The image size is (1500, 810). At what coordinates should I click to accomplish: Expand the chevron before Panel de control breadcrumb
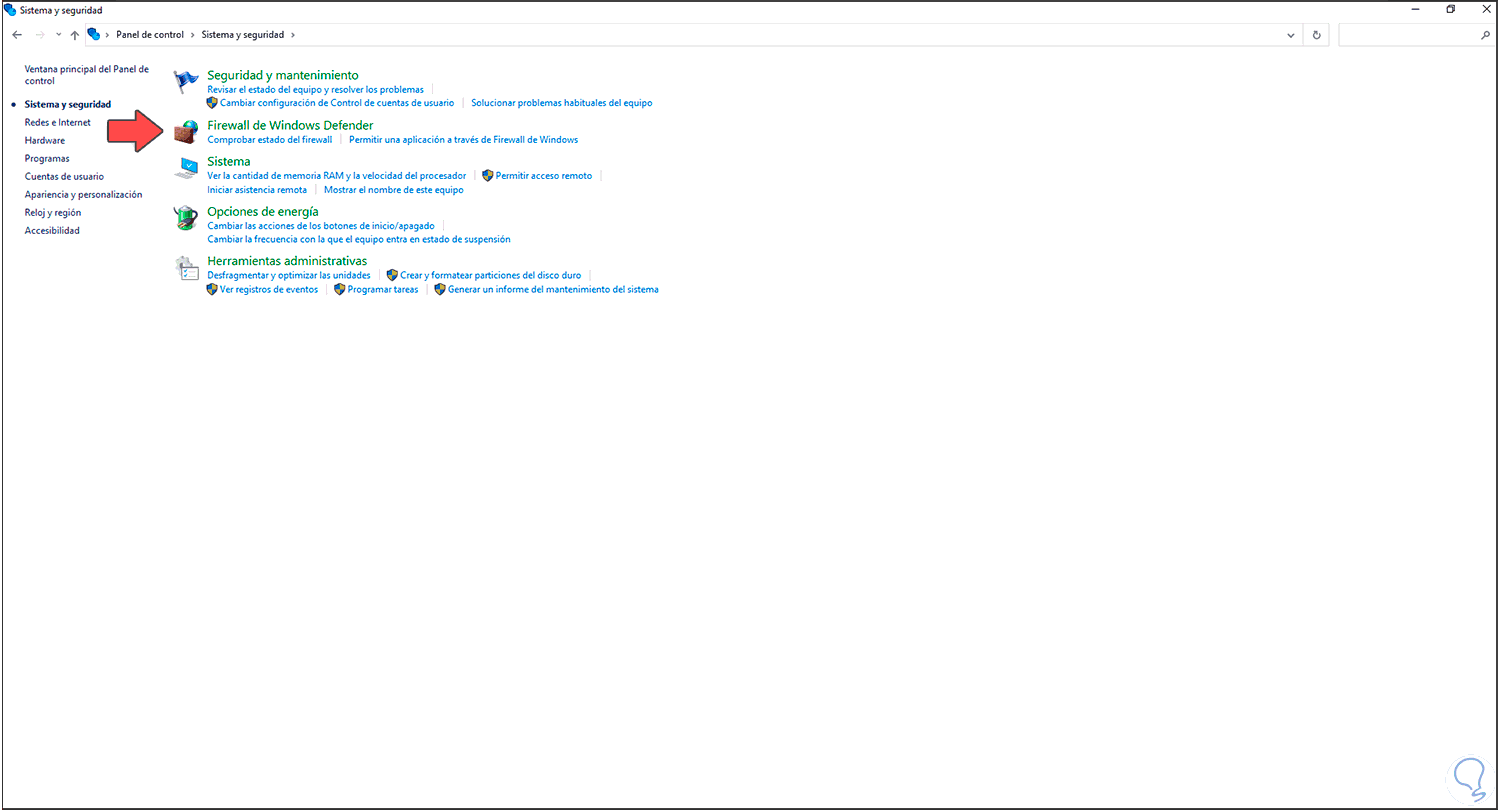(x=108, y=35)
